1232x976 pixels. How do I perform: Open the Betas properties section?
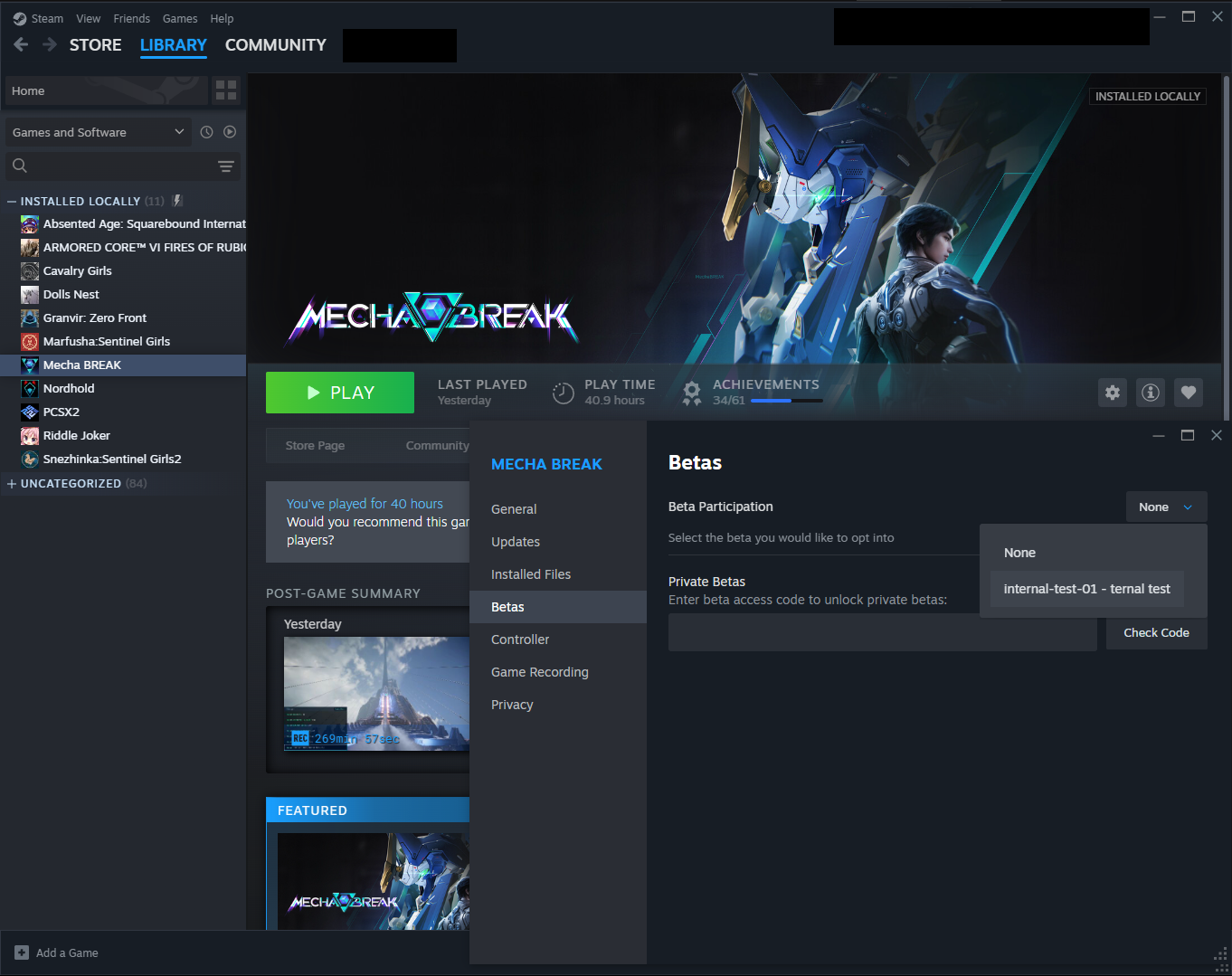tap(558, 607)
